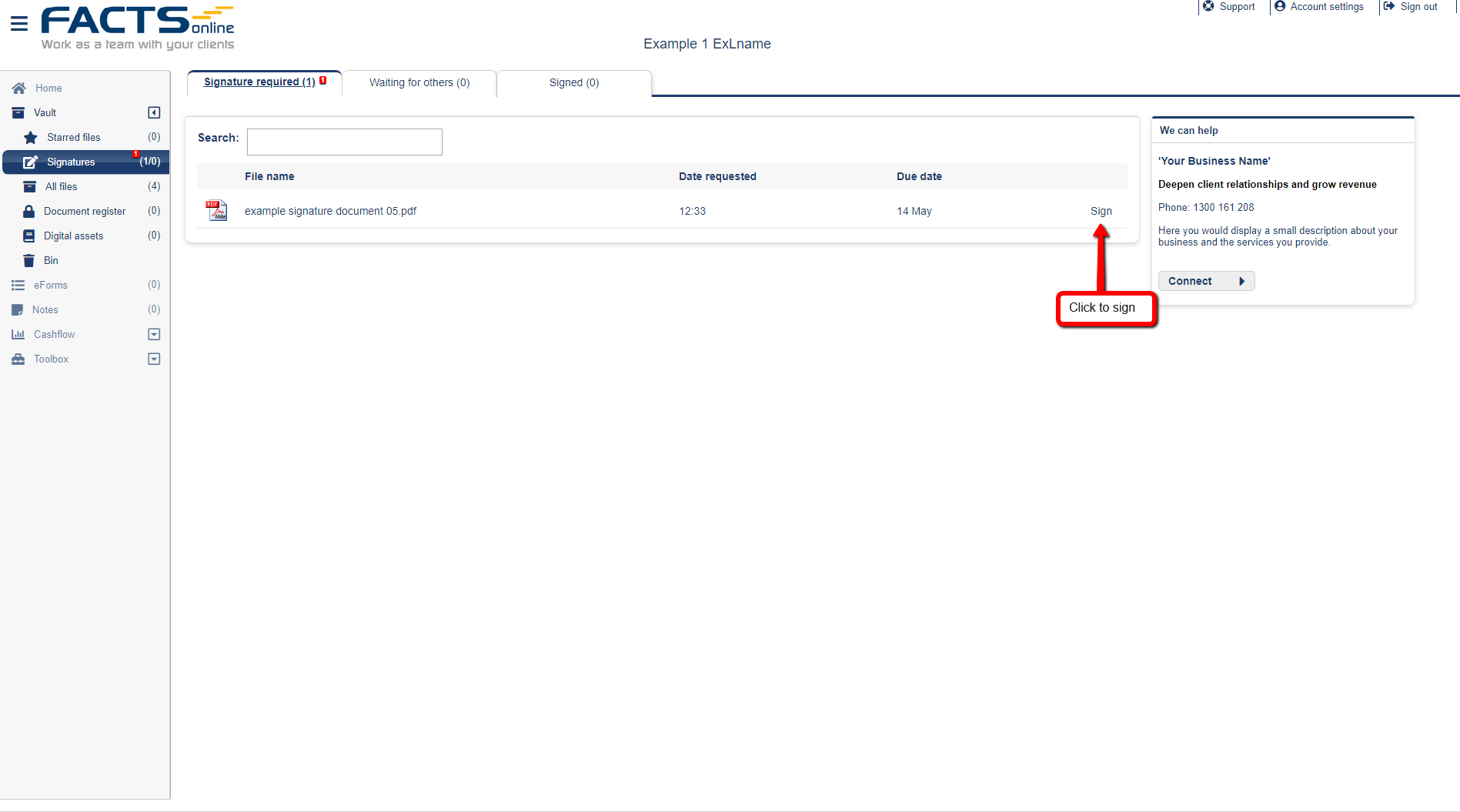1460x812 pixels.
Task: Click the PDF file icon
Action: (x=217, y=210)
